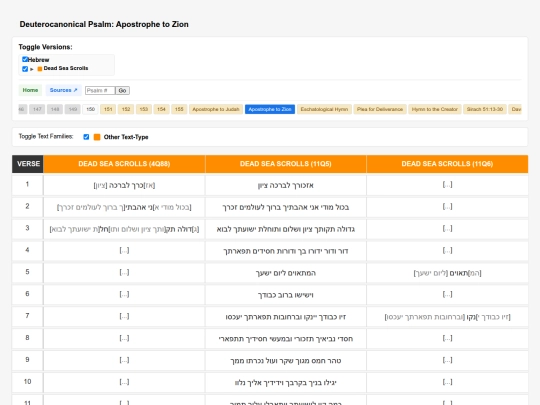Select Psalm 152 tab

click(x=126, y=109)
